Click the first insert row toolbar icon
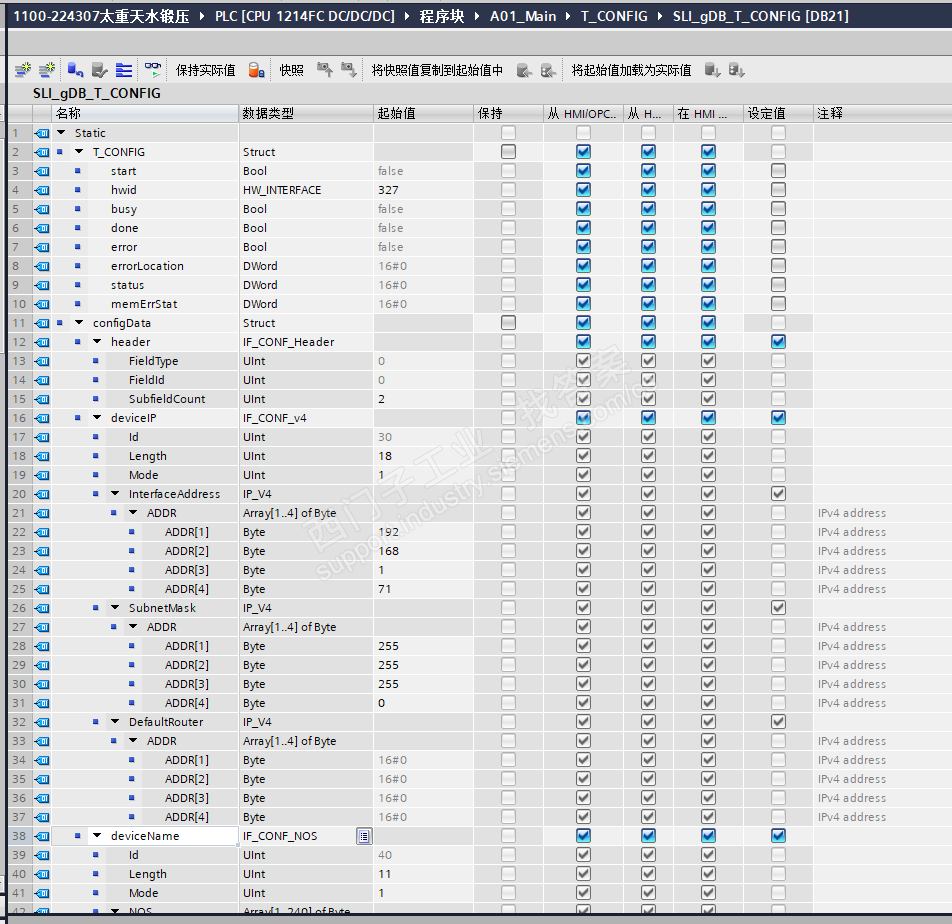Image resolution: width=952 pixels, height=924 pixels. (x=22, y=70)
